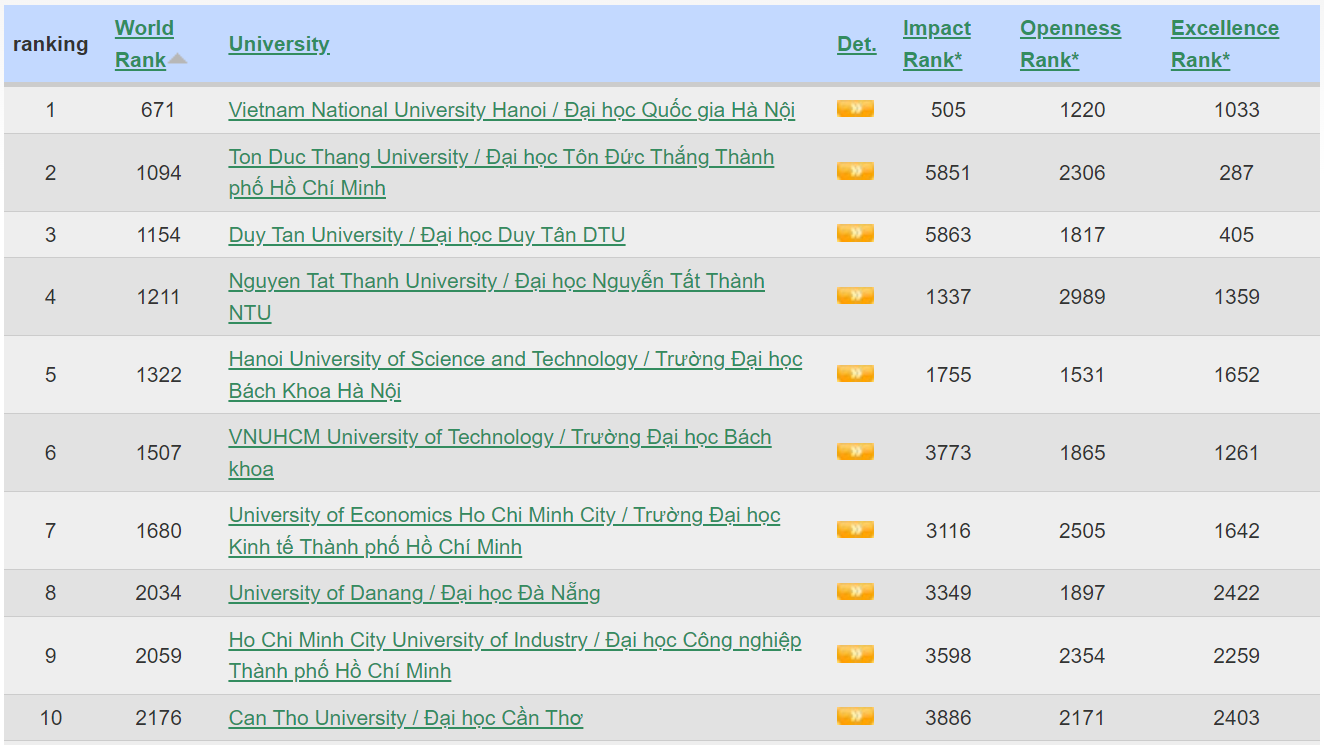Select openness rank value 1220
Viewport: 1324px width, 745px height.
pos(1082,110)
